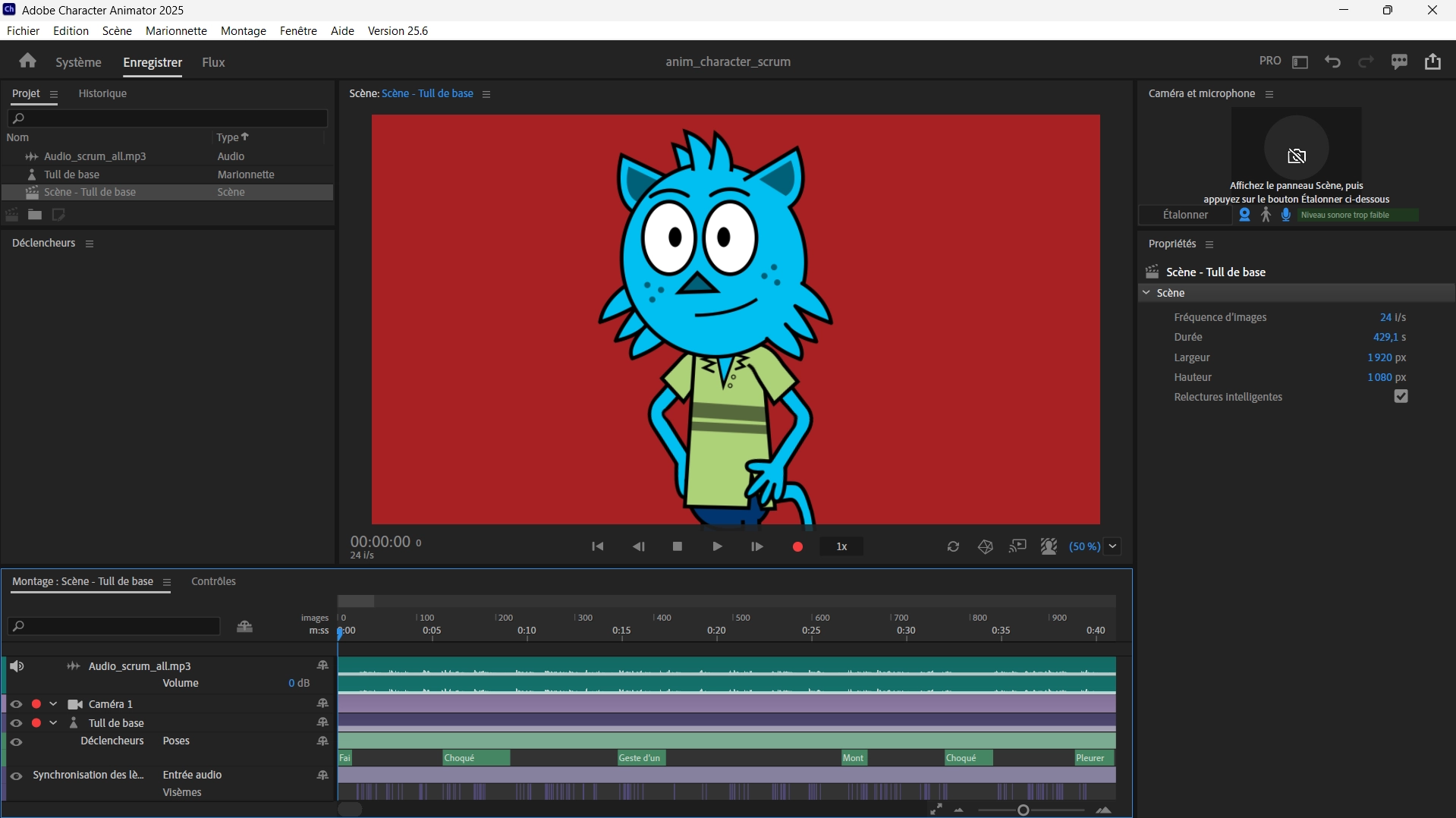Image resolution: width=1456 pixels, height=818 pixels.
Task: Switch to Flux mode in the top bar
Action: tap(212, 62)
